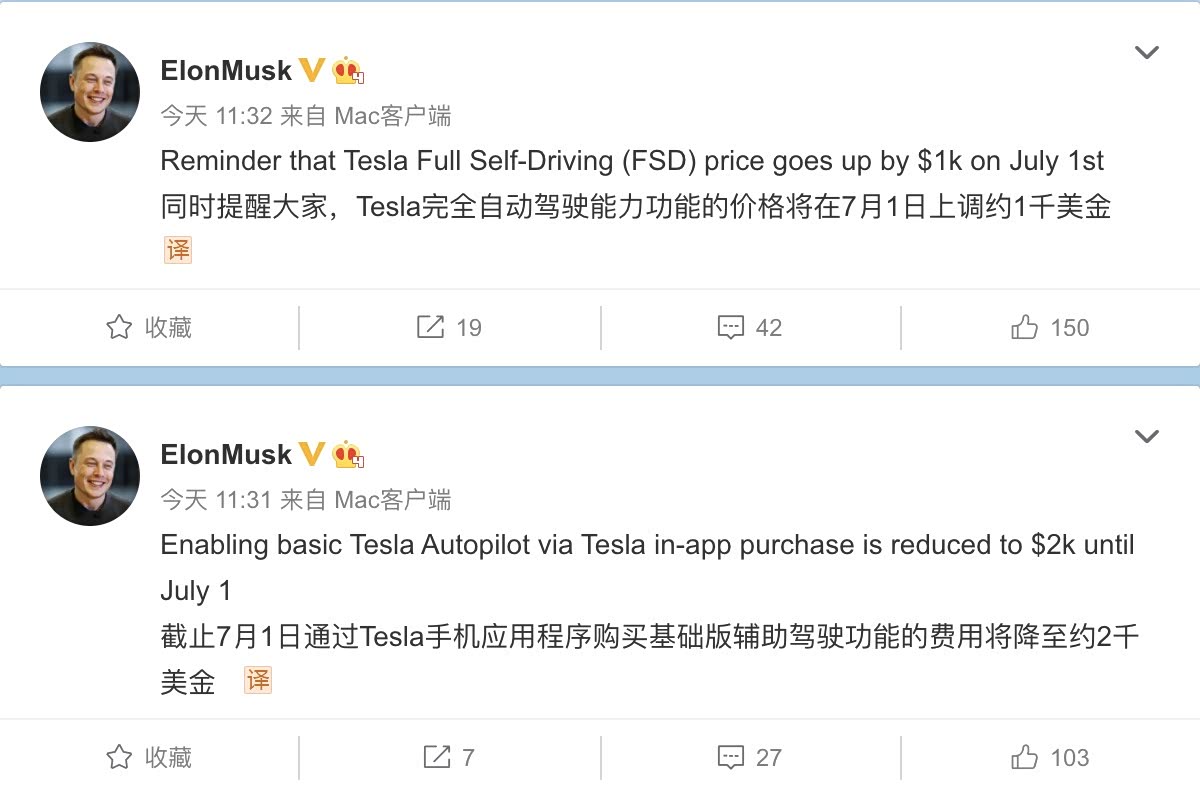
Task: Repost the FSD price reminder post
Action: (x=449, y=327)
